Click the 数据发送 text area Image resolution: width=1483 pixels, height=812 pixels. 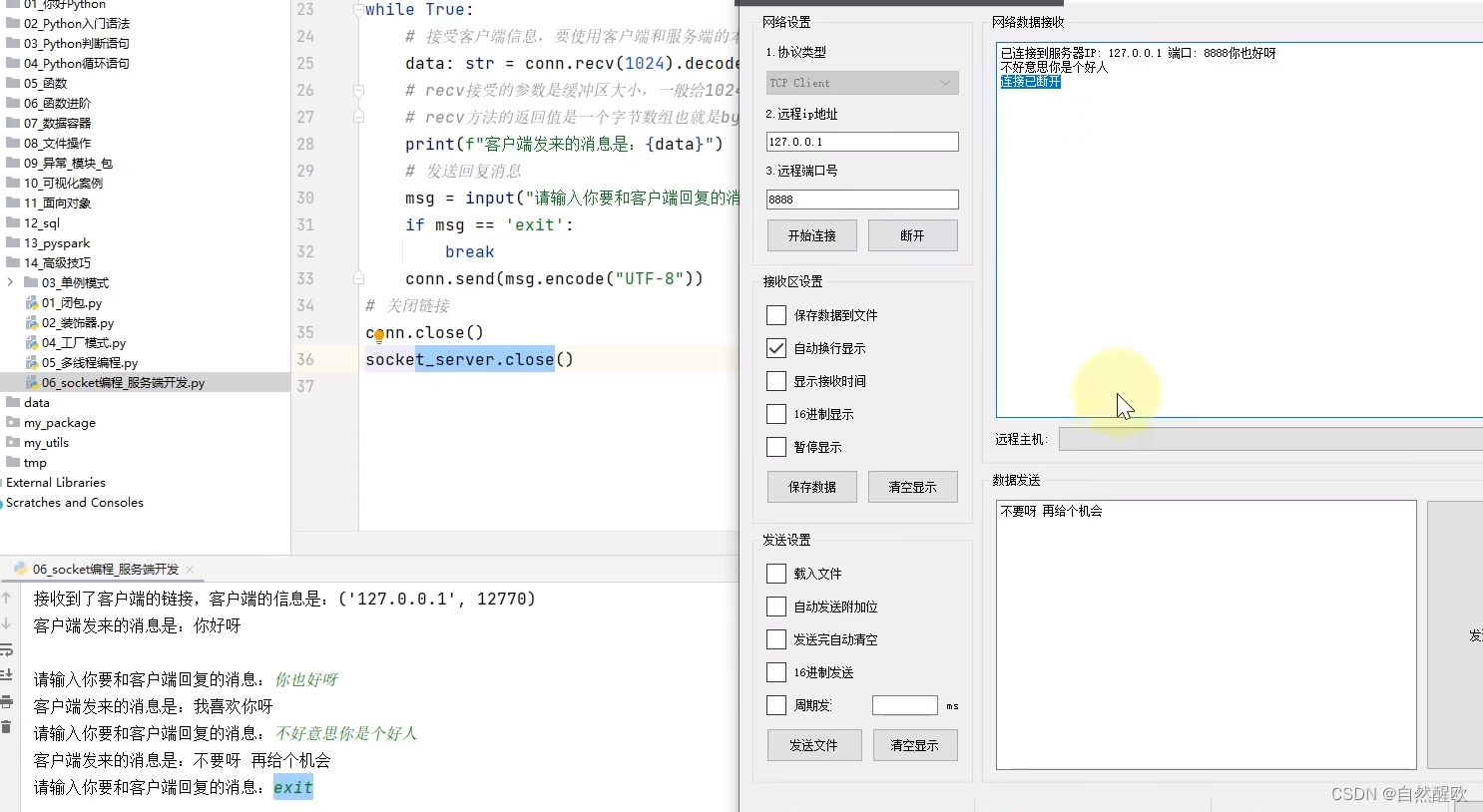[1207, 635]
